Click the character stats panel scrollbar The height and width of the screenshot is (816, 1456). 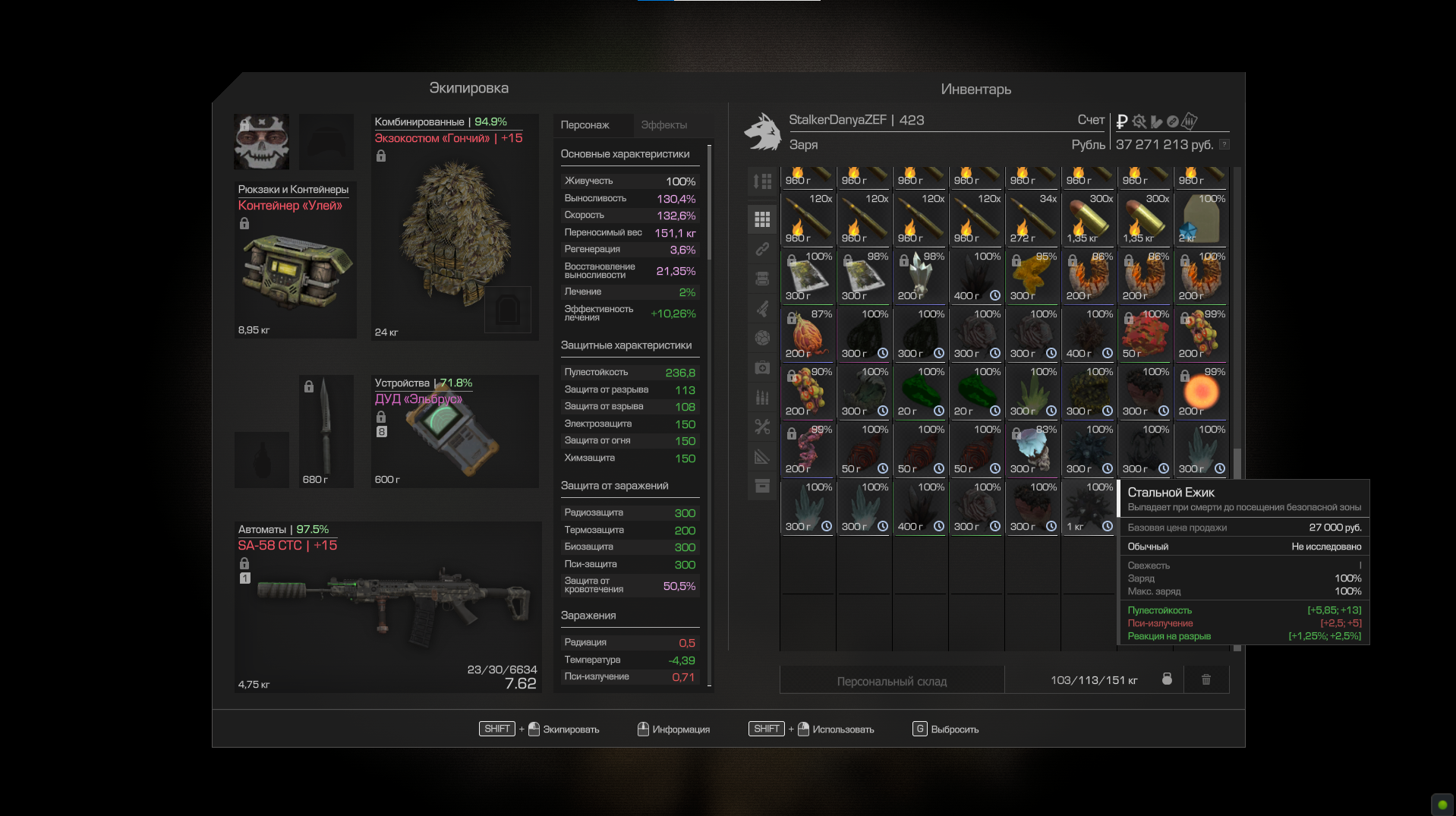click(x=709, y=203)
